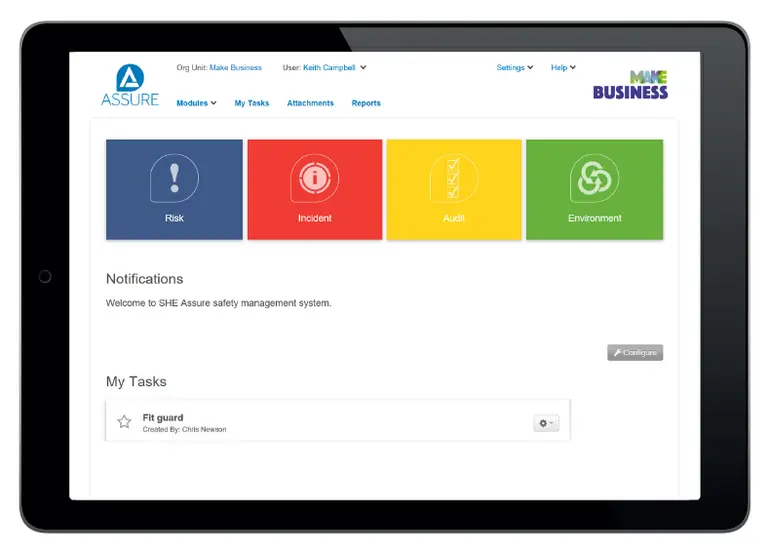Click the Configure button
This screenshot has height=557, width=768.
(x=635, y=353)
